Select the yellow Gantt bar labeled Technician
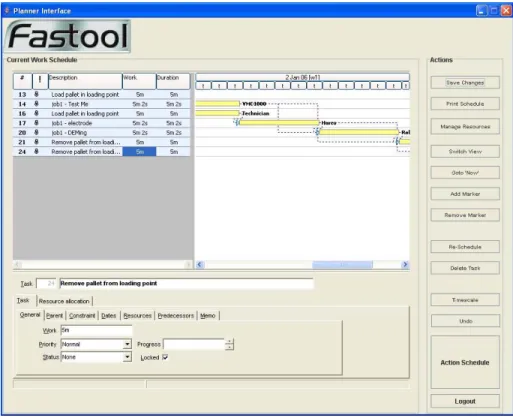This screenshot has width=513, height=418. point(217,113)
